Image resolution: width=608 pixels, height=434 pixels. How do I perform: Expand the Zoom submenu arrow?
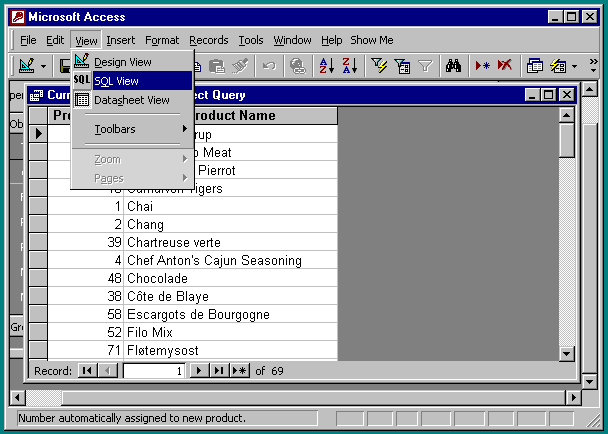(185, 159)
